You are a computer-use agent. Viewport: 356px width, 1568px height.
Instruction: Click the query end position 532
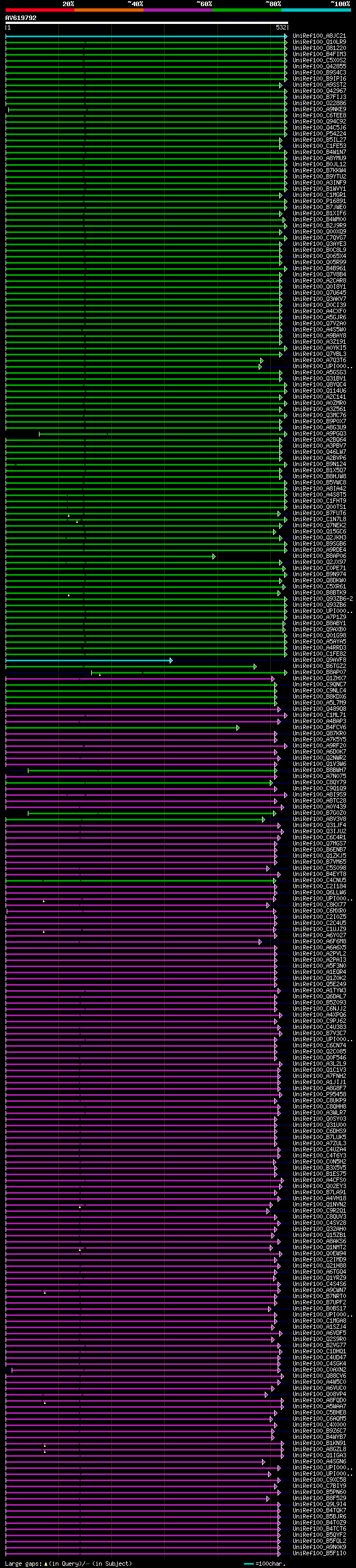[281, 27]
